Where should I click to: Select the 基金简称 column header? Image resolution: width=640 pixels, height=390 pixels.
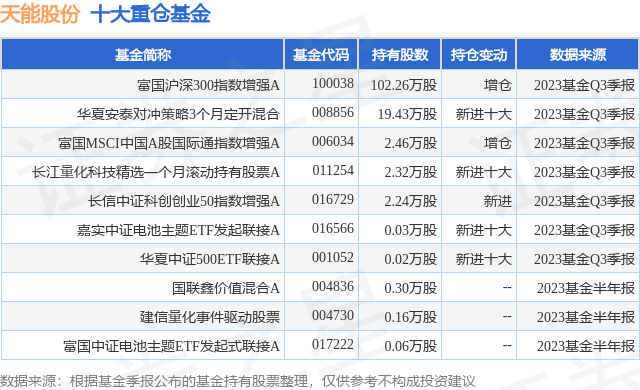click(x=143, y=55)
